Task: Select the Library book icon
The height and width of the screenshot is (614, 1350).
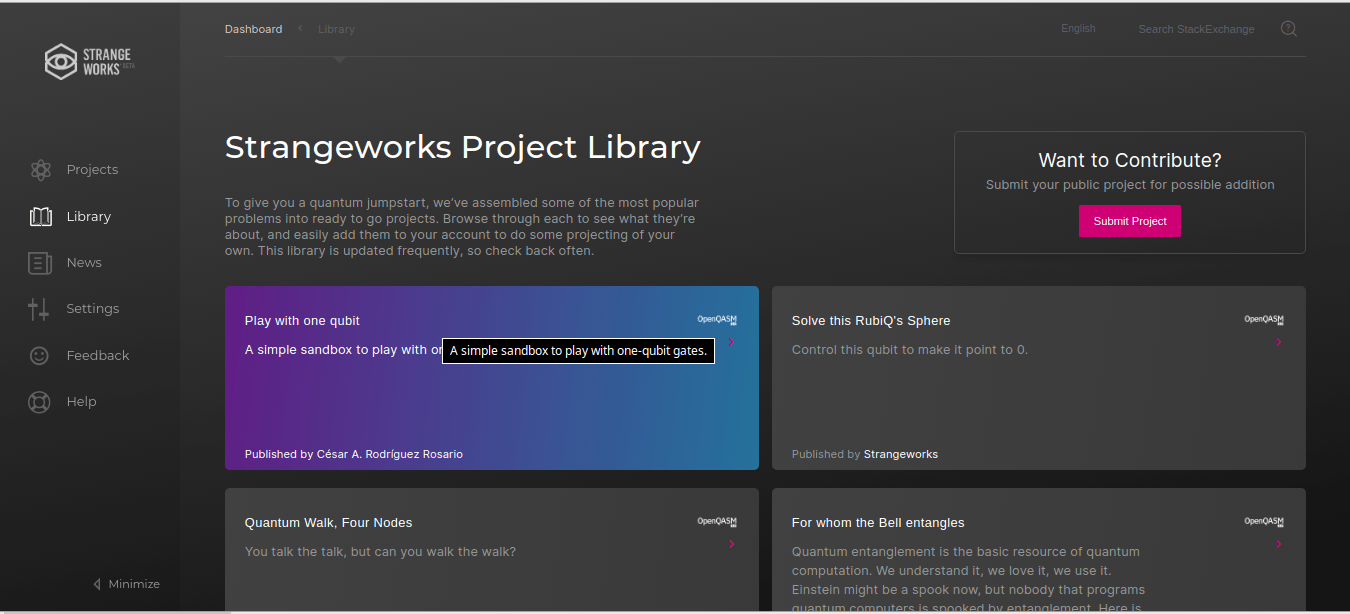Action: pos(40,216)
